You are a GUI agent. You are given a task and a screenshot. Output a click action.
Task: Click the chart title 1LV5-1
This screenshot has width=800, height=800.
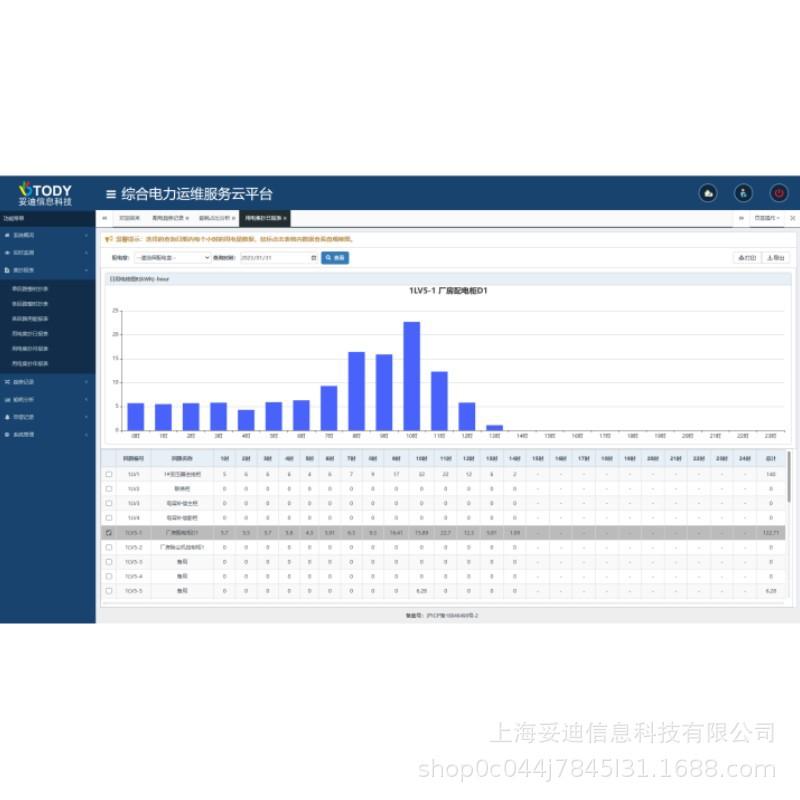point(448,291)
